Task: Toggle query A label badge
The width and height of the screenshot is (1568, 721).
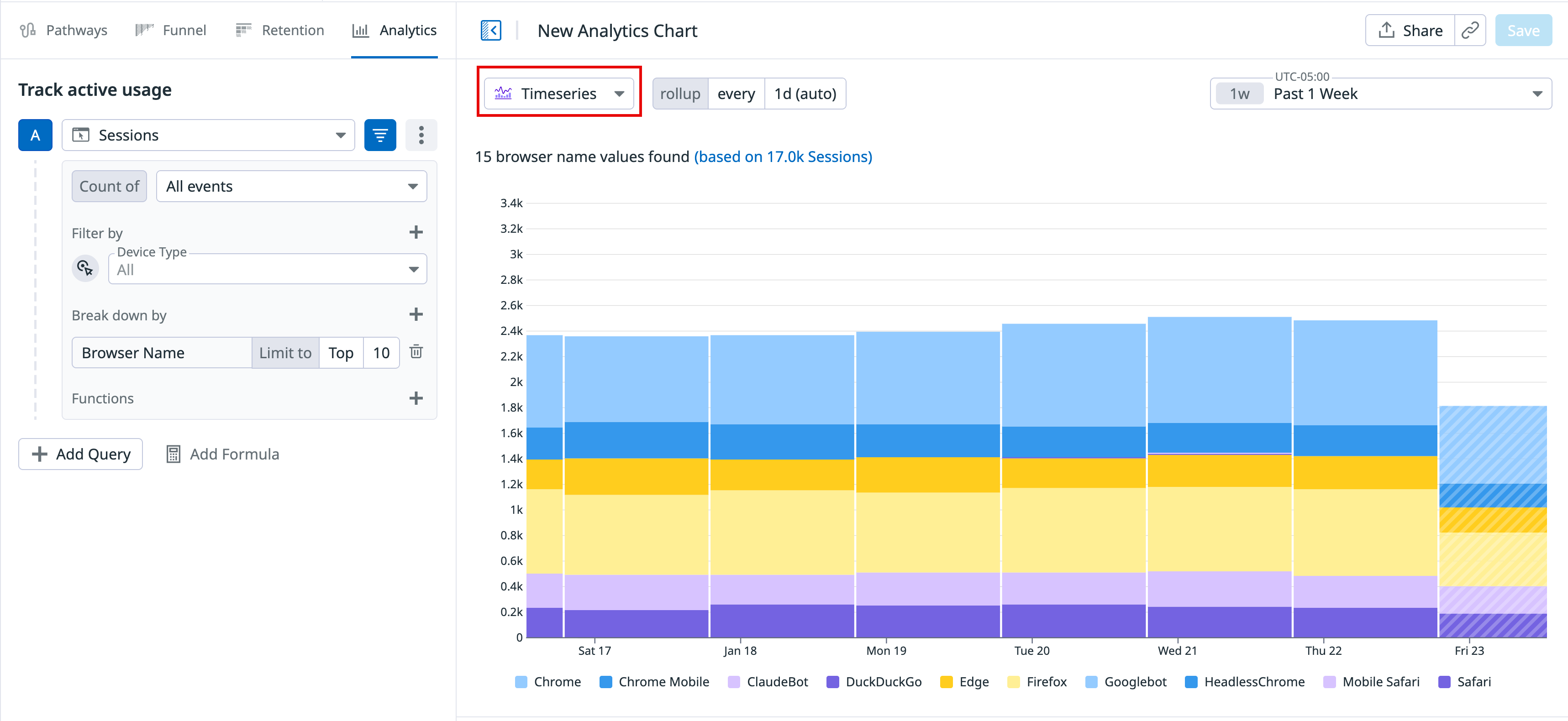Action: coord(35,135)
